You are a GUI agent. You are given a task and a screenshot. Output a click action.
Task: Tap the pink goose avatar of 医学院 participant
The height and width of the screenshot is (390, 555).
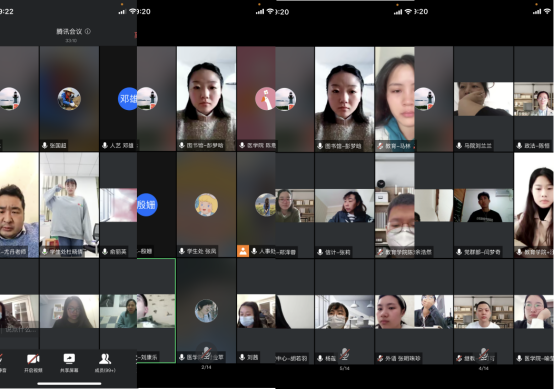pyautogui.click(x=265, y=99)
